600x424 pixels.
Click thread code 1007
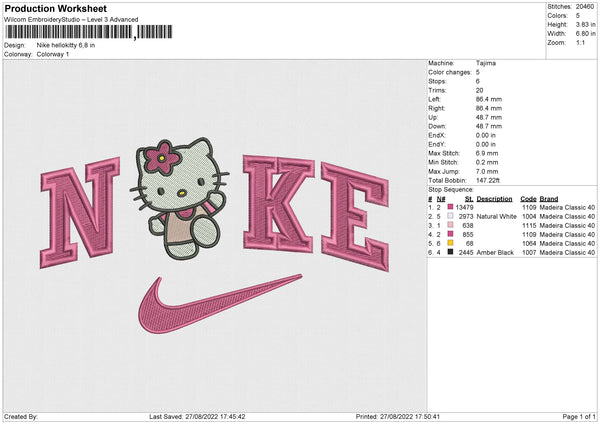[529, 253]
